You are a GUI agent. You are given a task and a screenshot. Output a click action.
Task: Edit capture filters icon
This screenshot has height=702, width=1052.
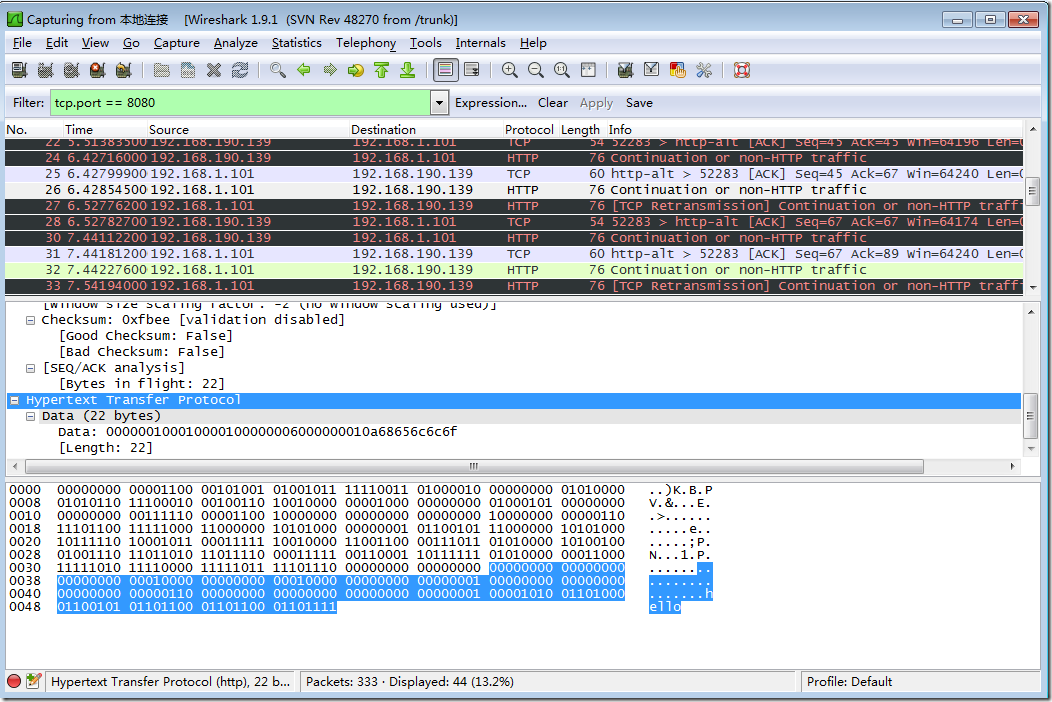(625, 70)
